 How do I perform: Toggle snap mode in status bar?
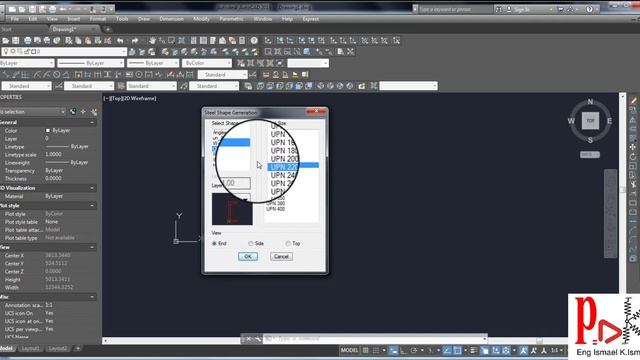click(376, 350)
